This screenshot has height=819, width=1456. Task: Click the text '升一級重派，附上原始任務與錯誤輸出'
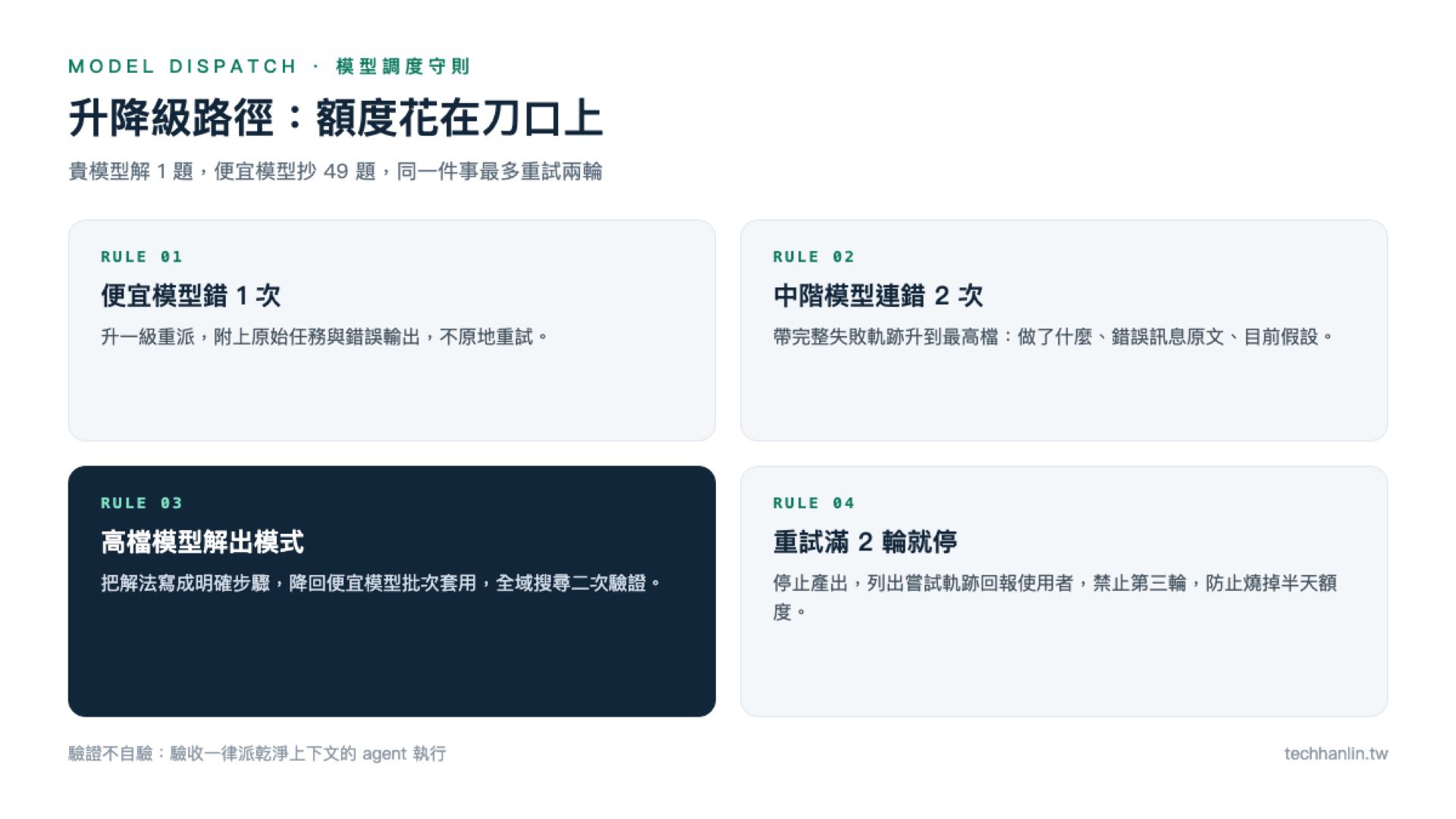(261, 337)
